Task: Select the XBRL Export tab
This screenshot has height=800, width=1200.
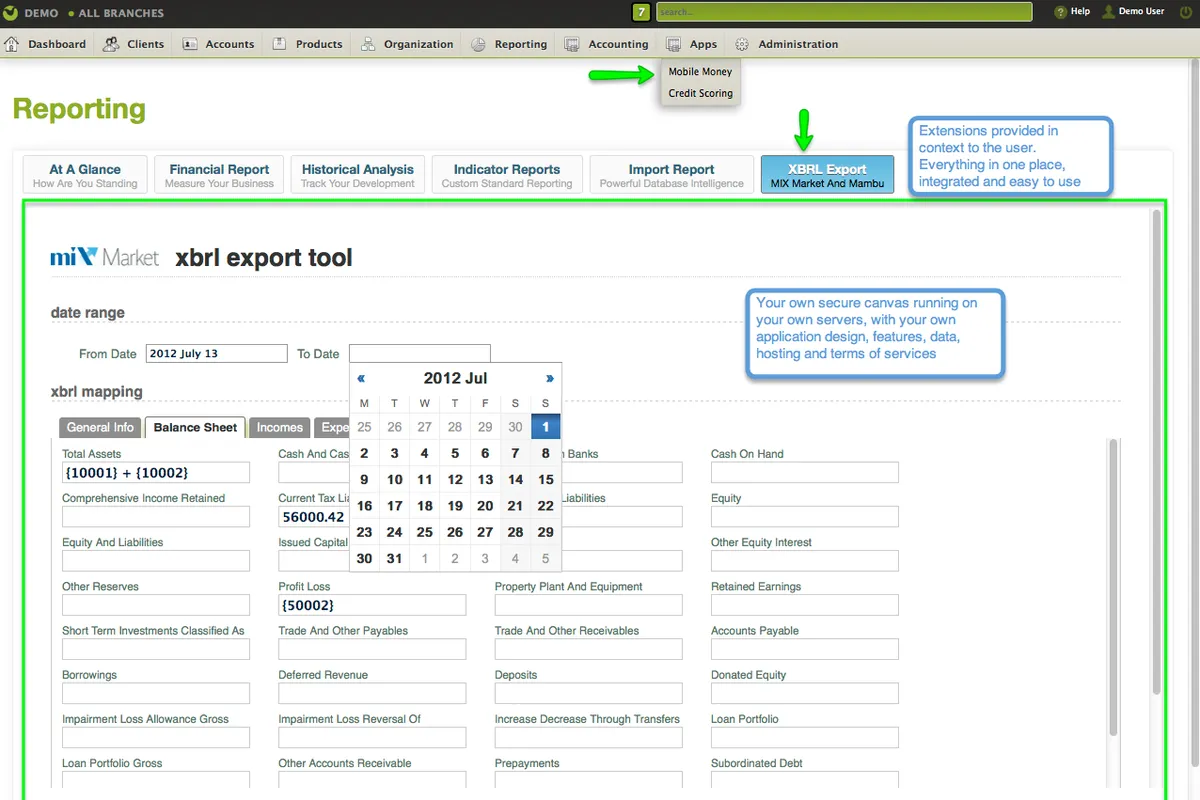Action: (x=827, y=174)
